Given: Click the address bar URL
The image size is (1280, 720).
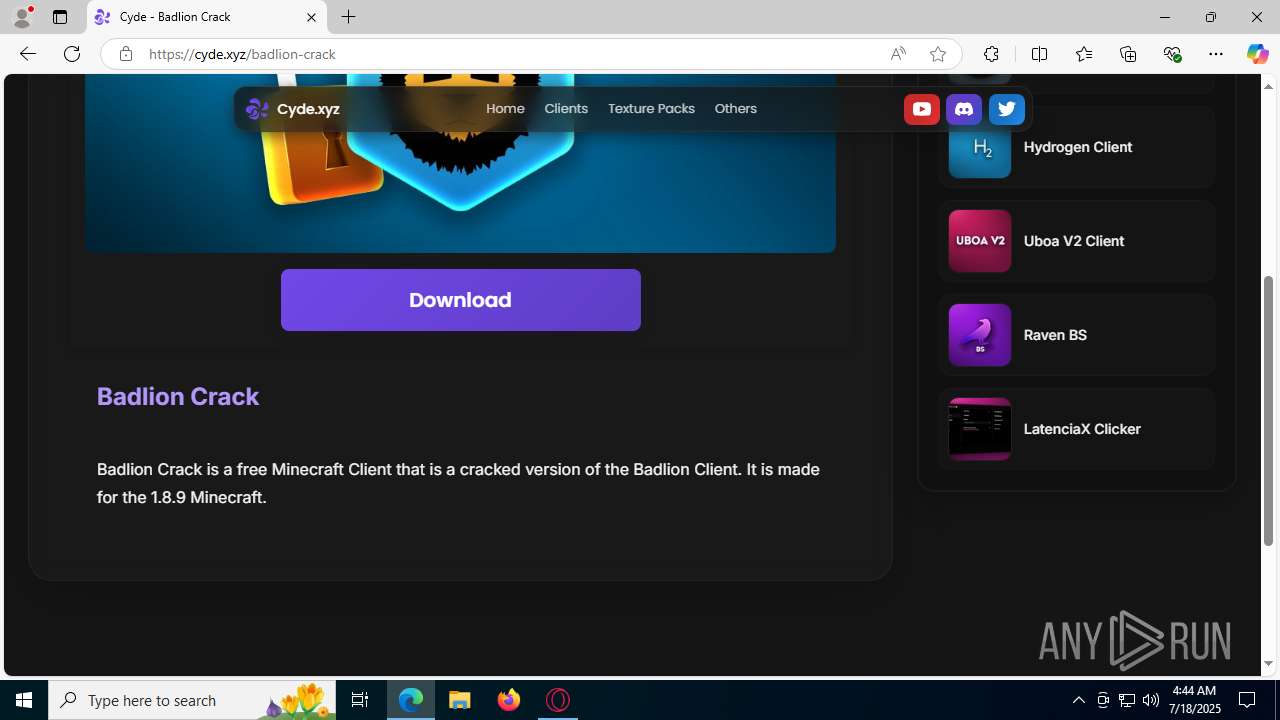Looking at the screenshot, I should (242, 54).
